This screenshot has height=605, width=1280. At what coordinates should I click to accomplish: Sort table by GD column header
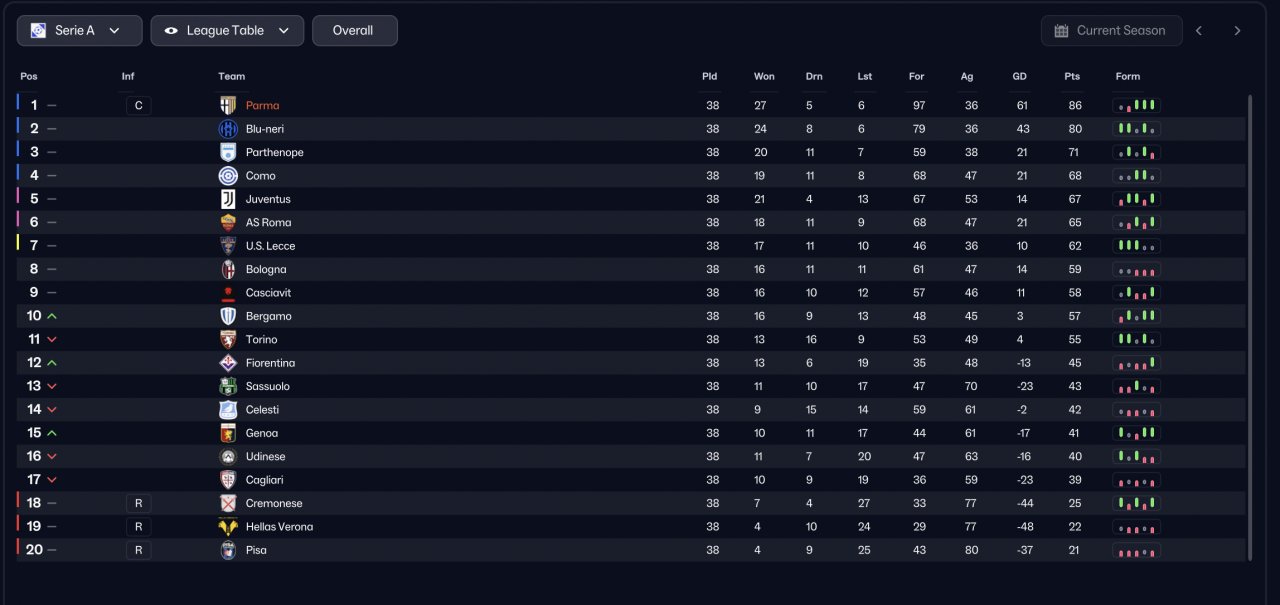(1019, 77)
